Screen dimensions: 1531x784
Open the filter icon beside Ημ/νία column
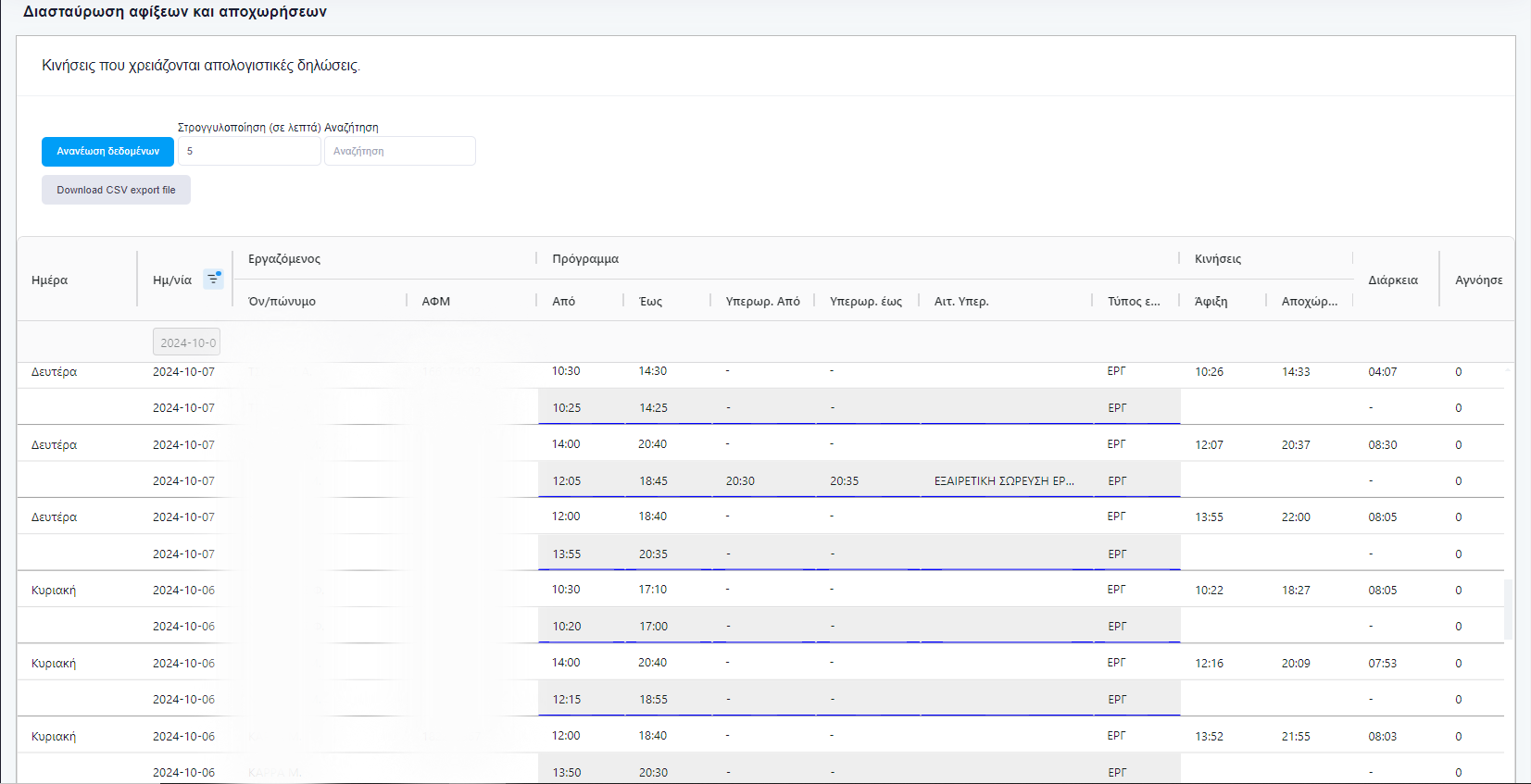point(213,279)
